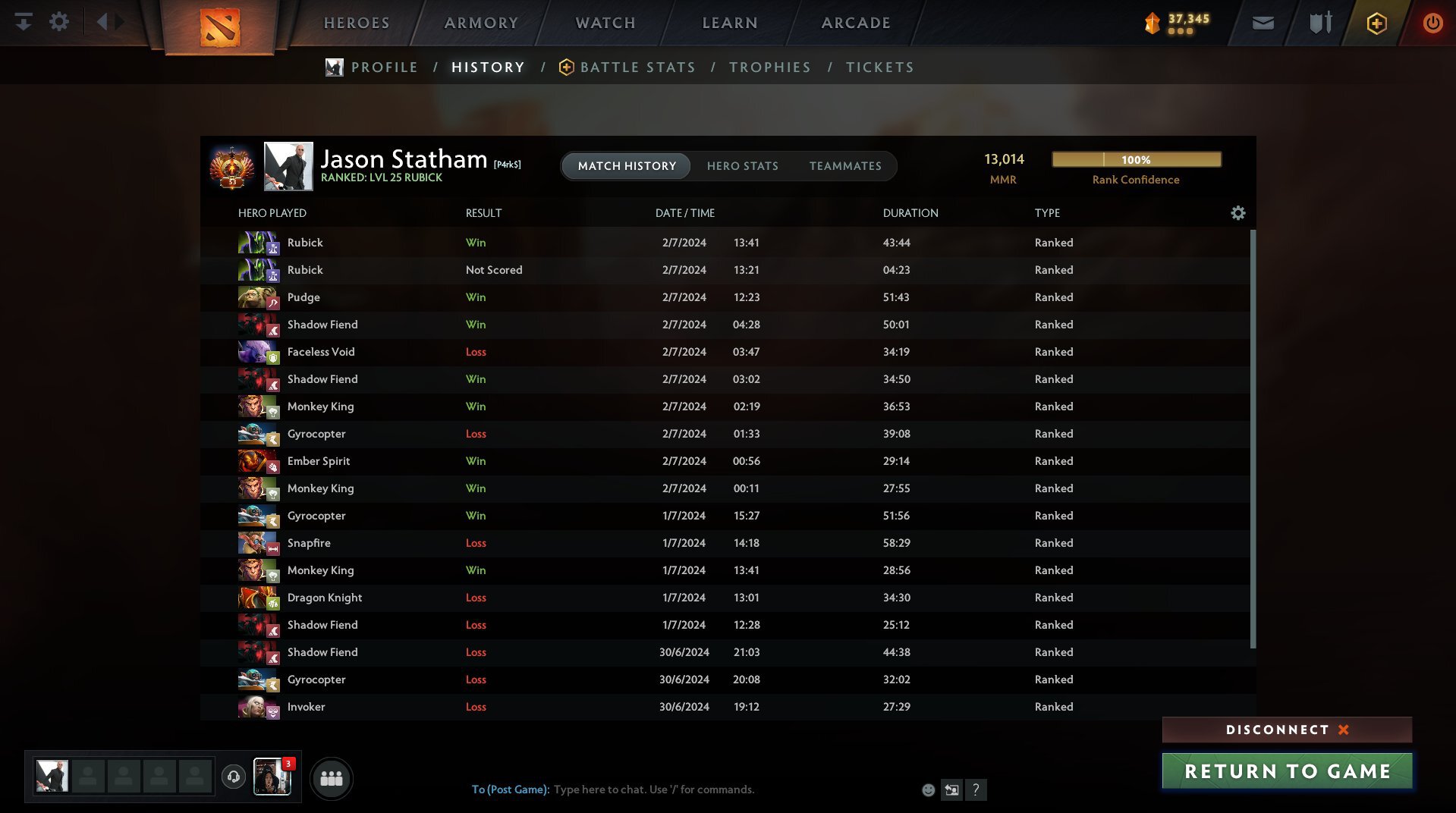This screenshot has height=813, width=1456.
Task: Open the Watch menu
Action: pos(605,23)
